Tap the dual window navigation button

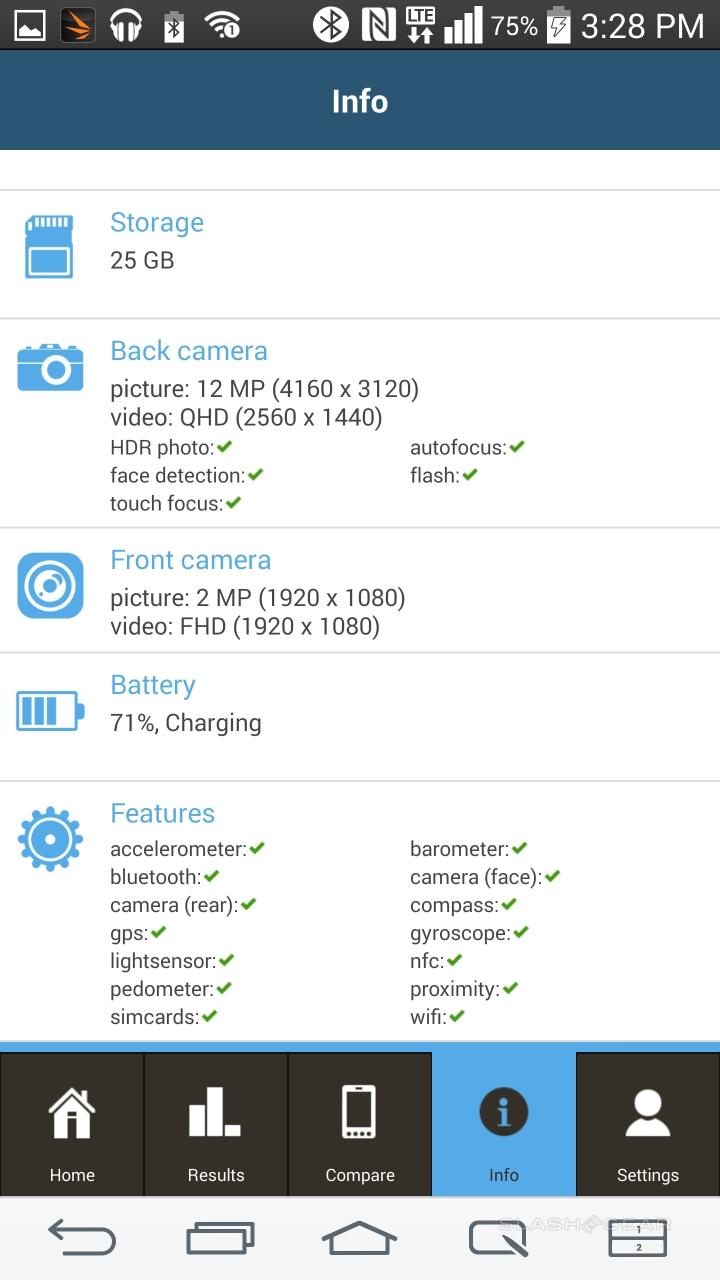(638, 1239)
